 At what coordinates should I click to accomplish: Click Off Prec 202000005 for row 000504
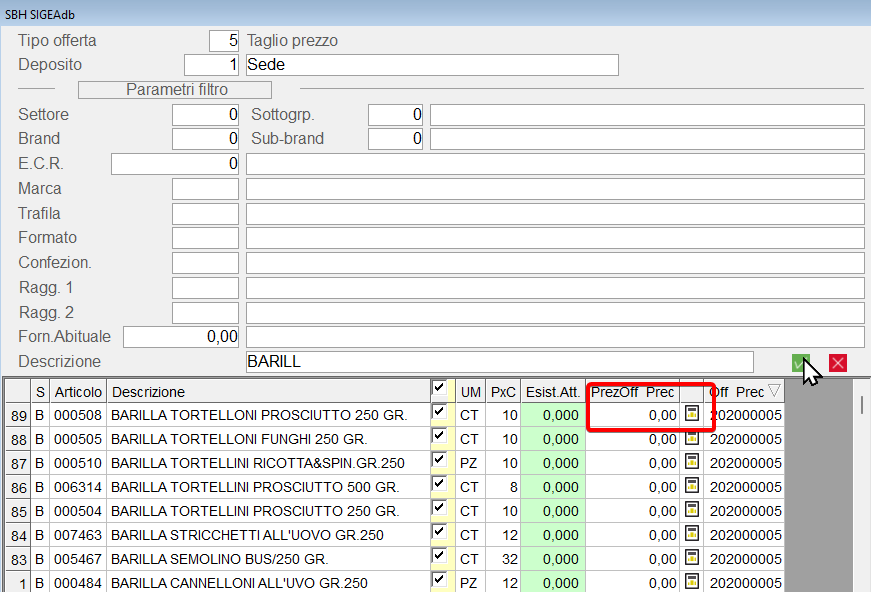(x=745, y=511)
